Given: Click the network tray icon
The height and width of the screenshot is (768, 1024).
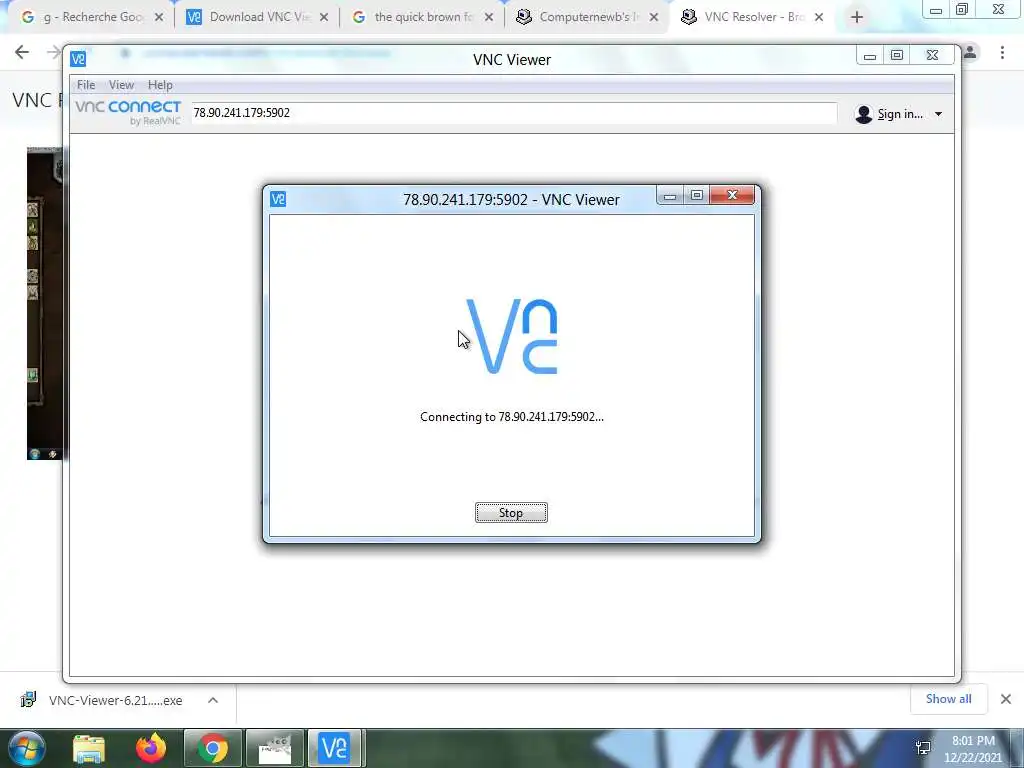Looking at the screenshot, I should 923,748.
